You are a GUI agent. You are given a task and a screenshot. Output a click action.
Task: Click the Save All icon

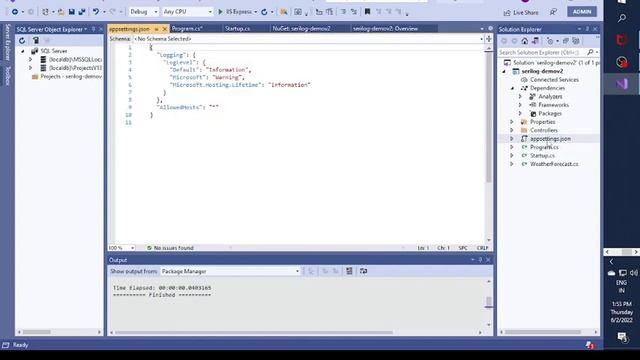82,12
